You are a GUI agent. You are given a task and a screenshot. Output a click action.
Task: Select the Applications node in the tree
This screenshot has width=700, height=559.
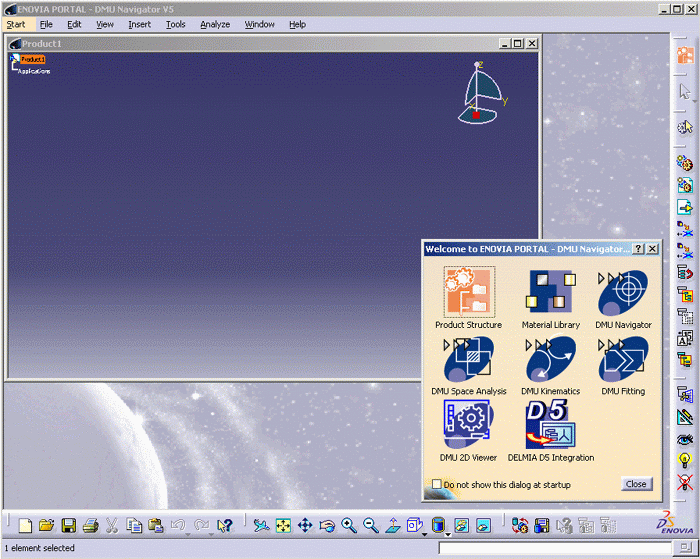click(34, 71)
